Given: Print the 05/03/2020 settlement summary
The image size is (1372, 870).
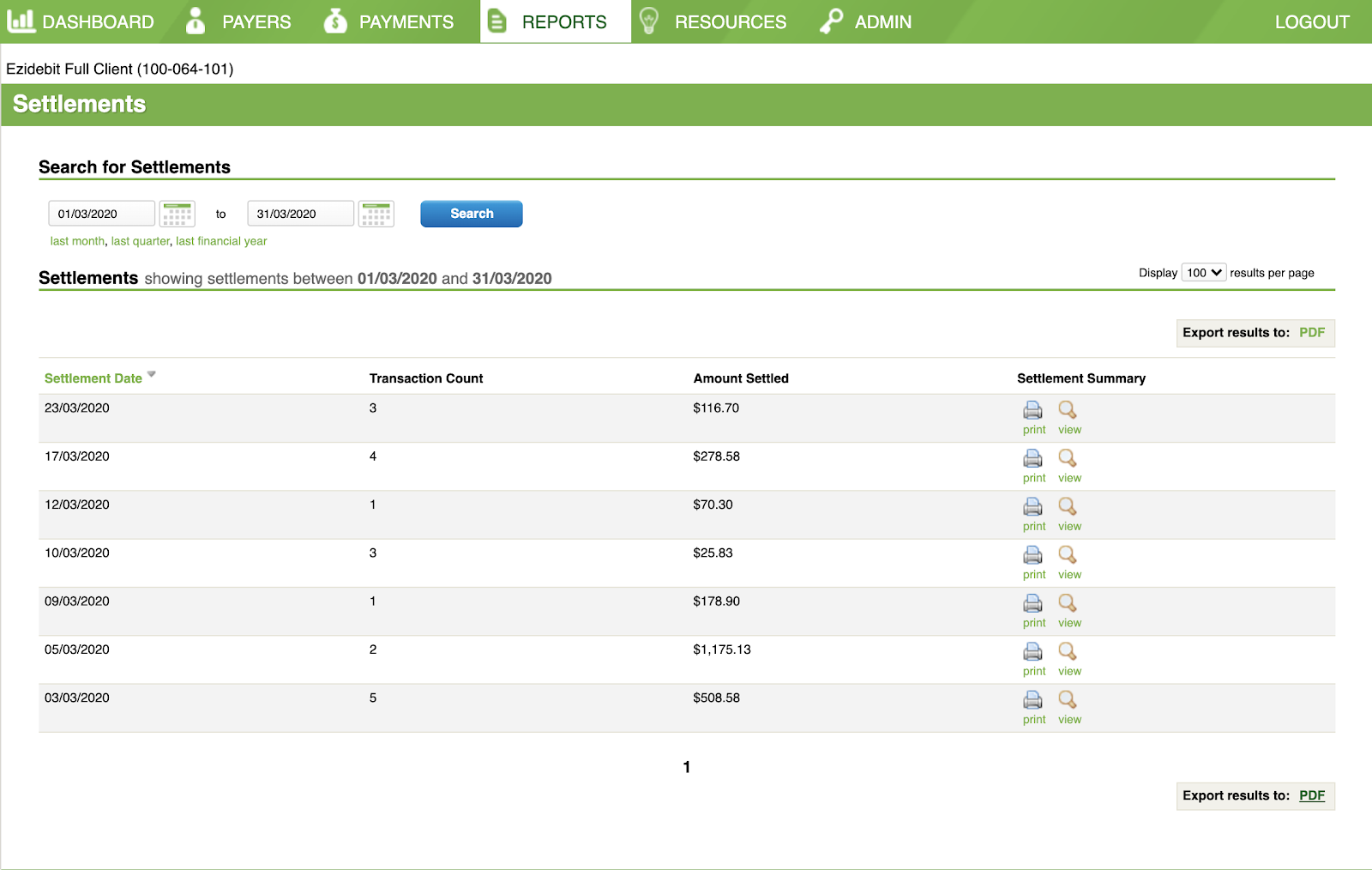Looking at the screenshot, I should click(1033, 651).
